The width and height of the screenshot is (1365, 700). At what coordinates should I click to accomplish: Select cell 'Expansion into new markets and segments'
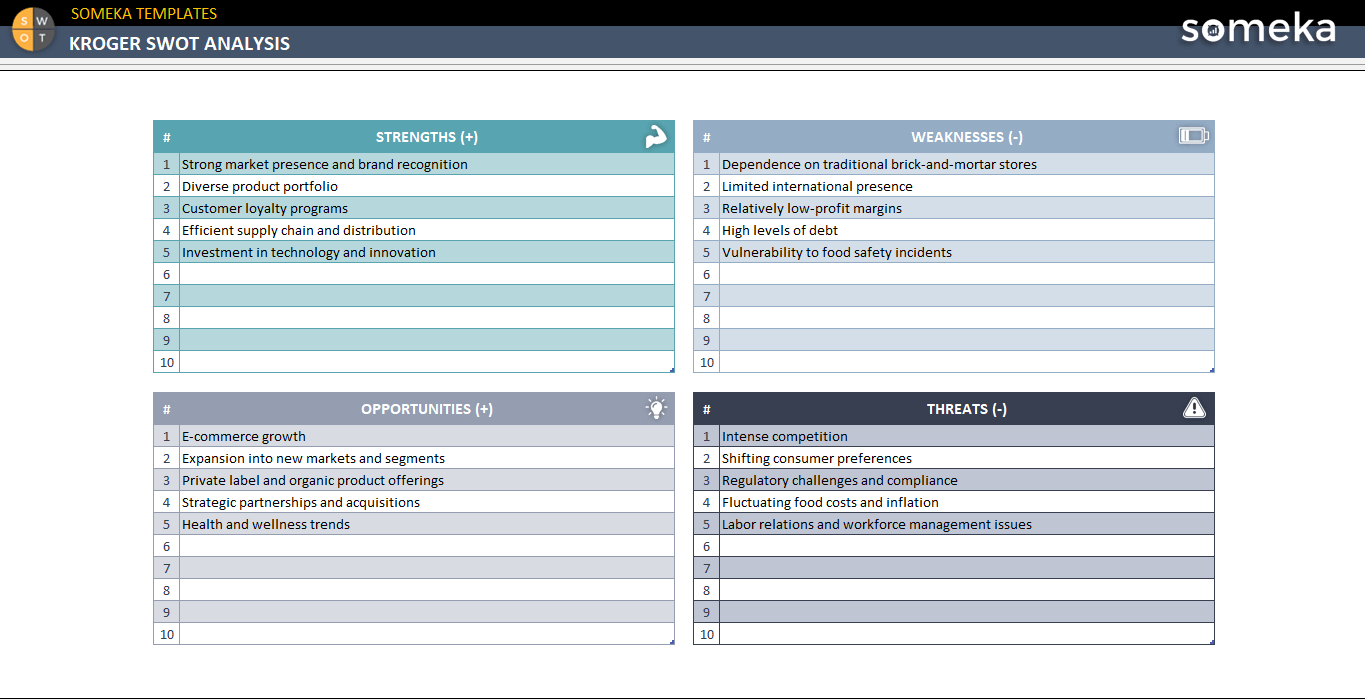(x=427, y=458)
